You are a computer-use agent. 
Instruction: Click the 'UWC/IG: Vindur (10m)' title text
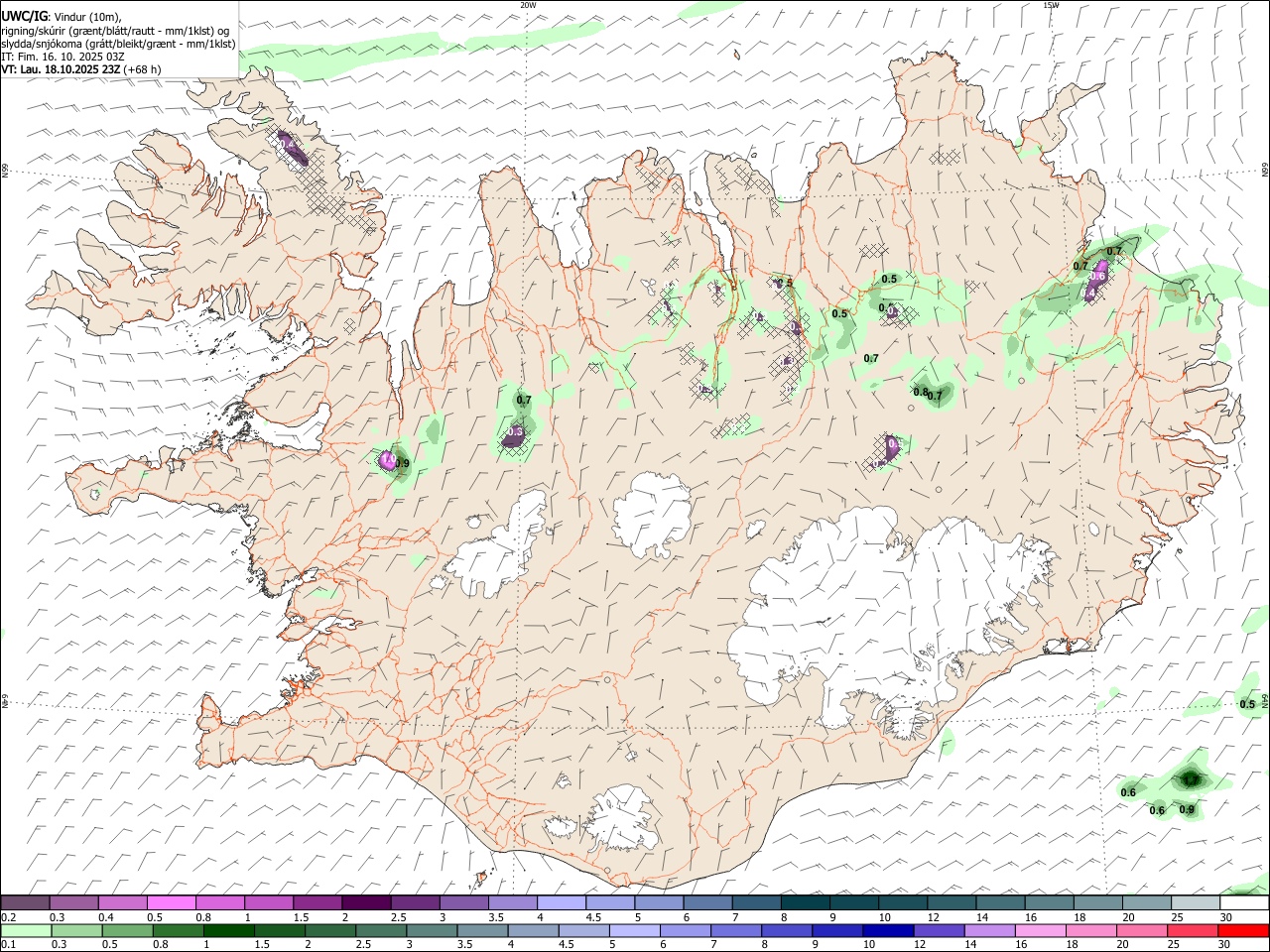point(62,17)
